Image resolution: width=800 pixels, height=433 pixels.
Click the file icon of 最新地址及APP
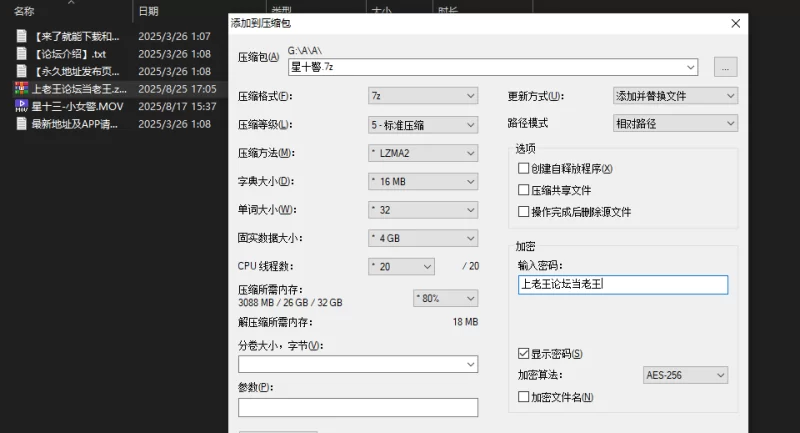coord(21,123)
